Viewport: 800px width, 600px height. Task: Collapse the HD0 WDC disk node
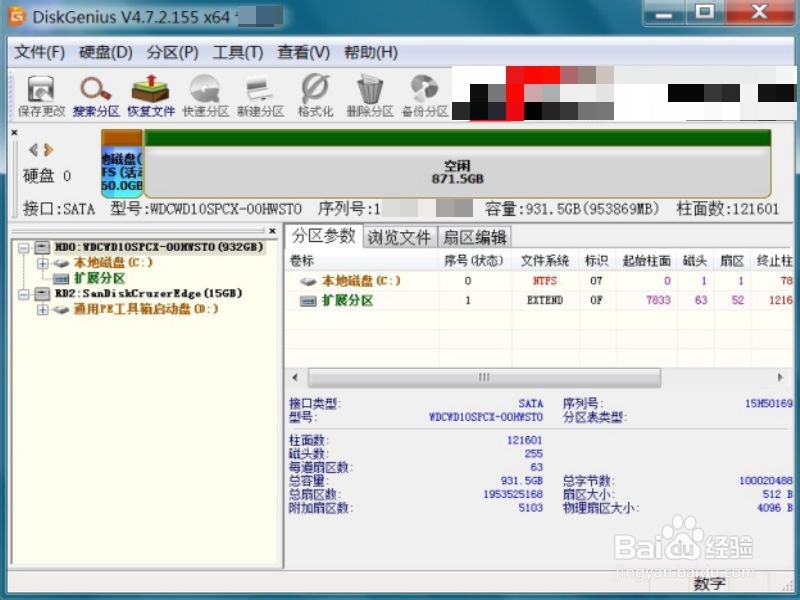(x=23, y=248)
